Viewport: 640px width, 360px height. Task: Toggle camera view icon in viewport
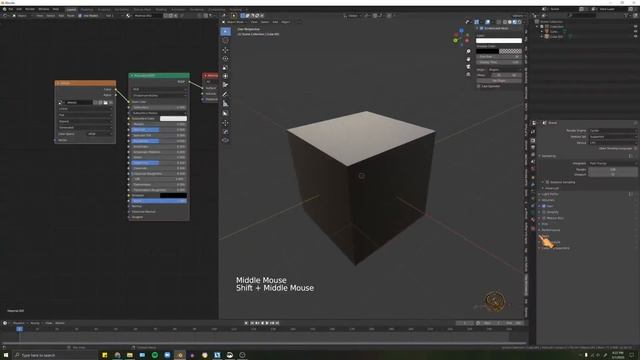pyautogui.click(x=468, y=67)
